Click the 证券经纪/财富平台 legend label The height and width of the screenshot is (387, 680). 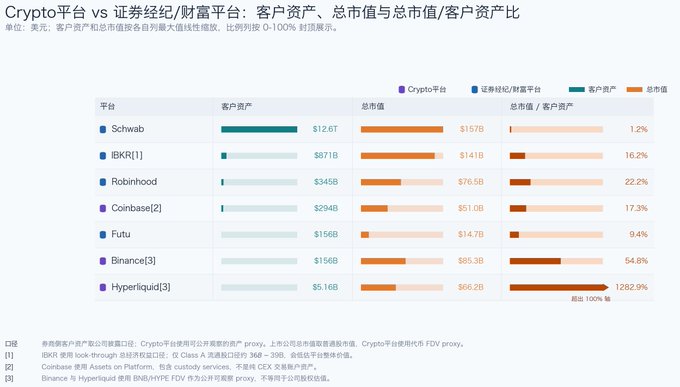coord(510,89)
